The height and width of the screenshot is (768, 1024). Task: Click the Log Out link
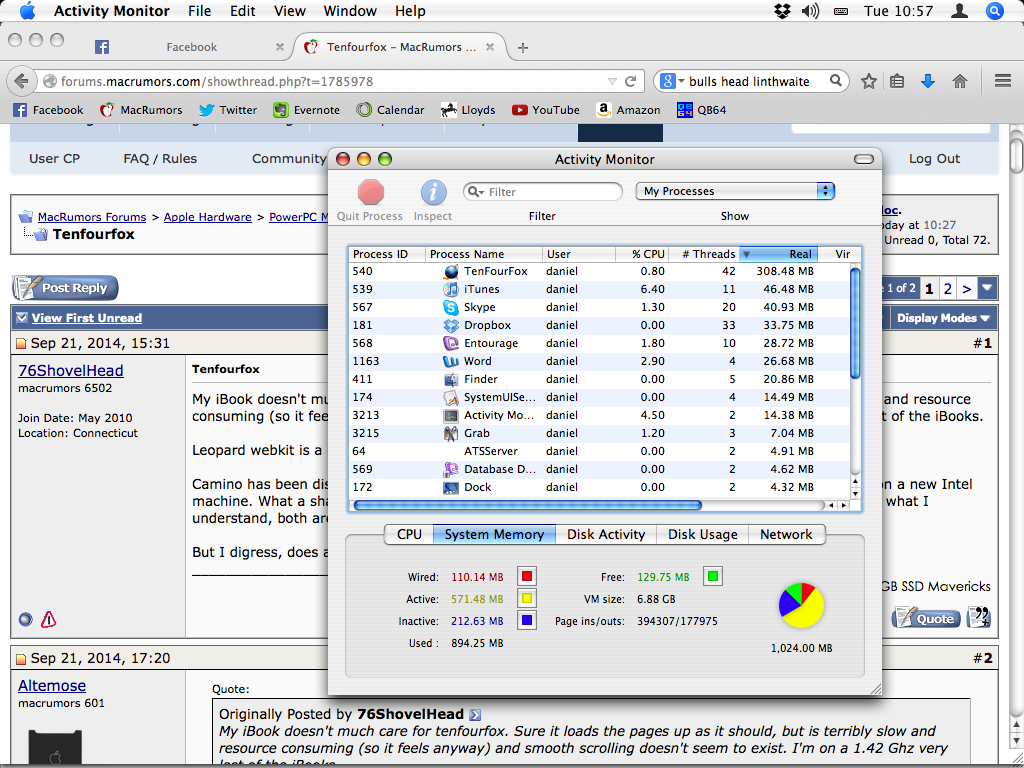(x=934, y=159)
